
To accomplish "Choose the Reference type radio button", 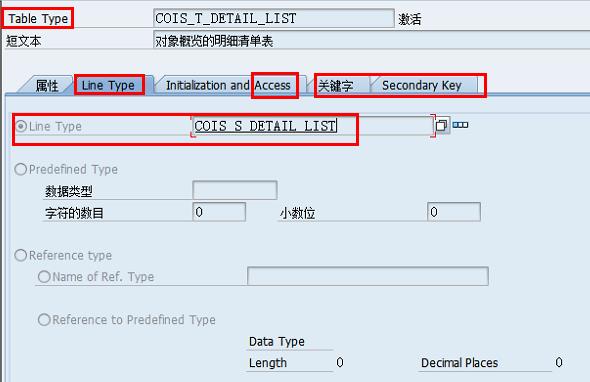I will 20,256.
